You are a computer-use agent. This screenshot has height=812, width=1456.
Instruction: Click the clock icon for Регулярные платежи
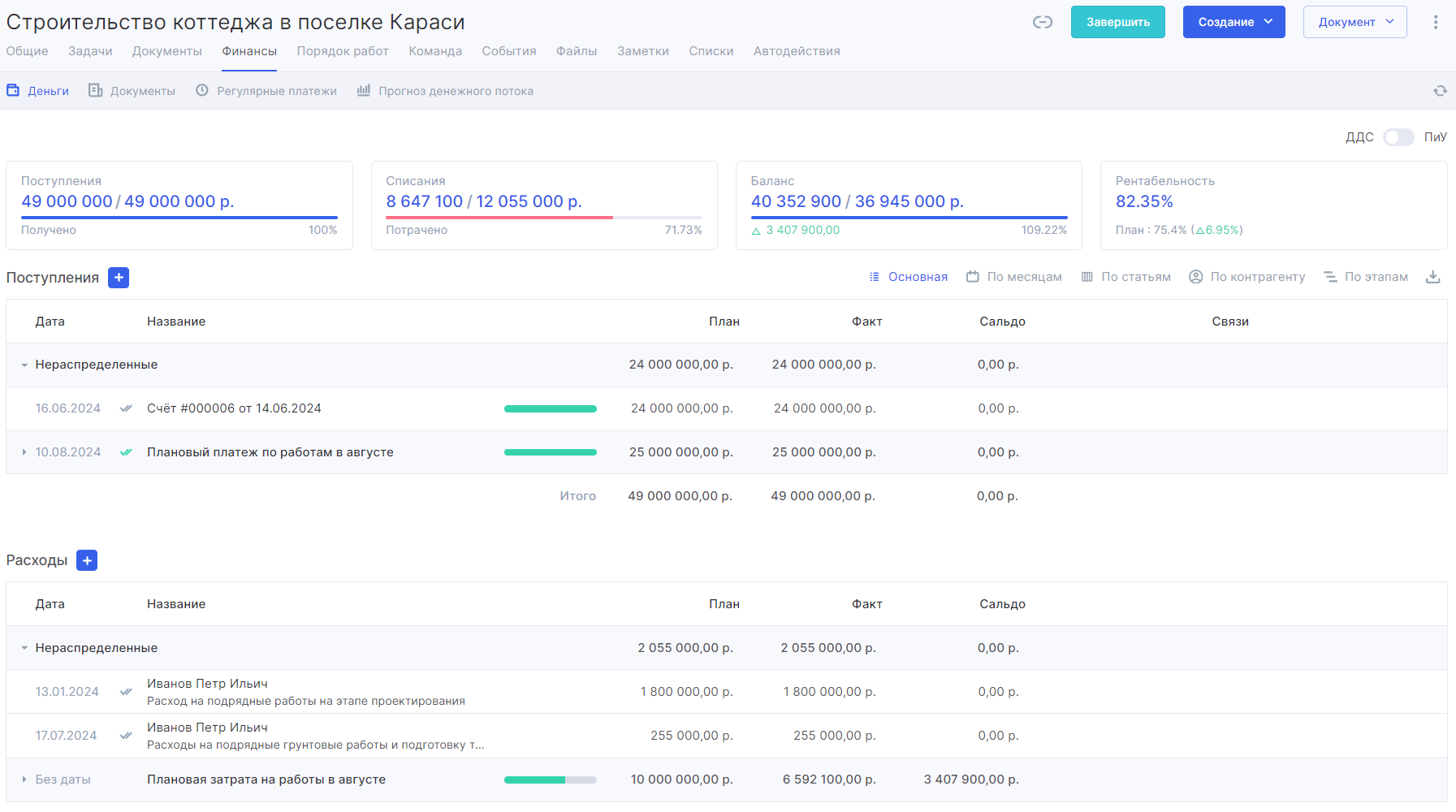click(x=202, y=90)
